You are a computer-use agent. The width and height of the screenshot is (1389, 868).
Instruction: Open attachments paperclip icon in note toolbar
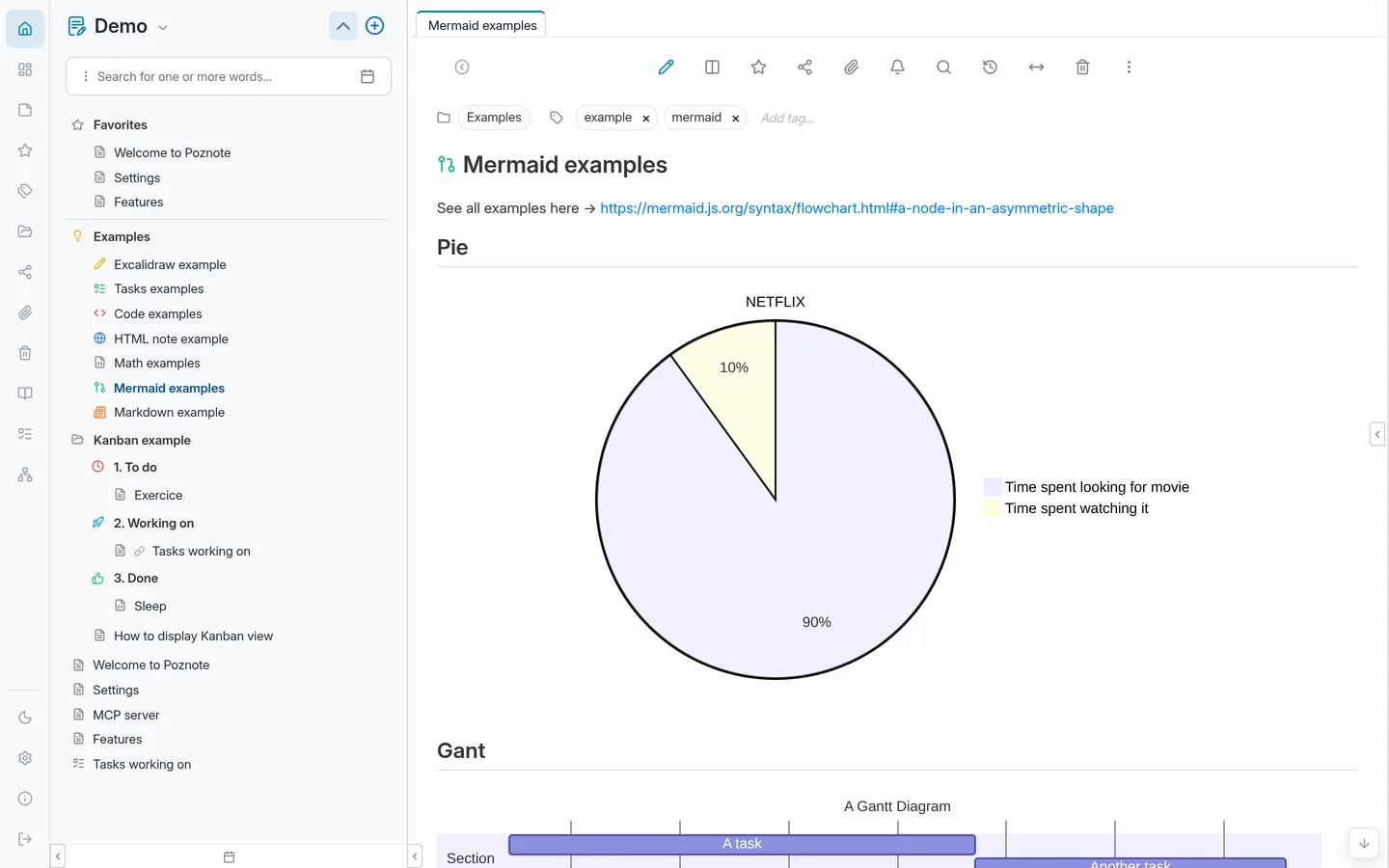click(851, 68)
